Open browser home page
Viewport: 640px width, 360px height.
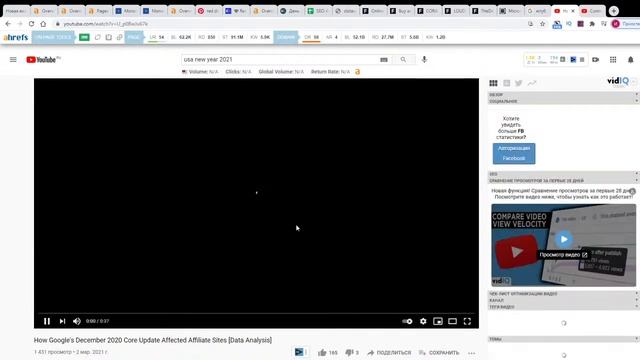[43, 24]
